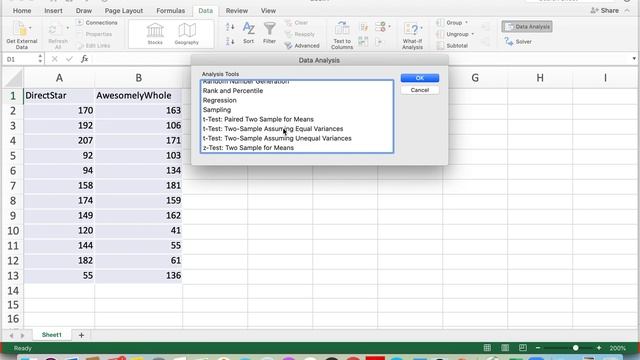Viewport: 640px width, 360px height.
Task: Open the Geography data type
Action: (187, 34)
